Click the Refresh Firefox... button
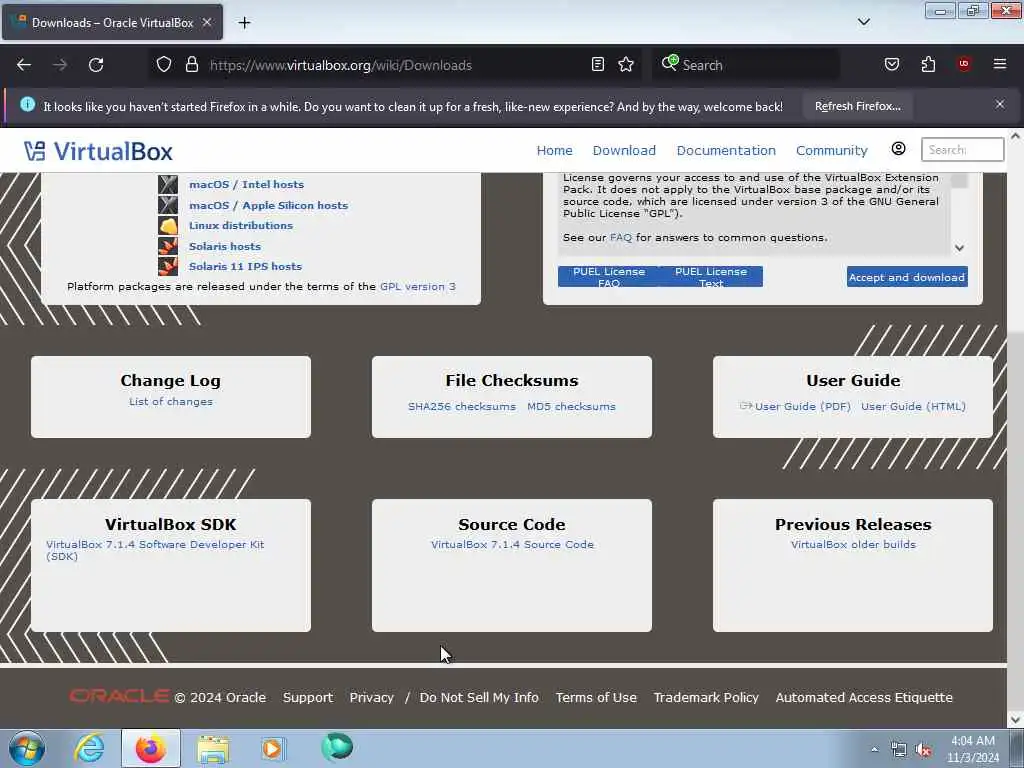Screen dimensions: 1024x768 click(857, 106)
